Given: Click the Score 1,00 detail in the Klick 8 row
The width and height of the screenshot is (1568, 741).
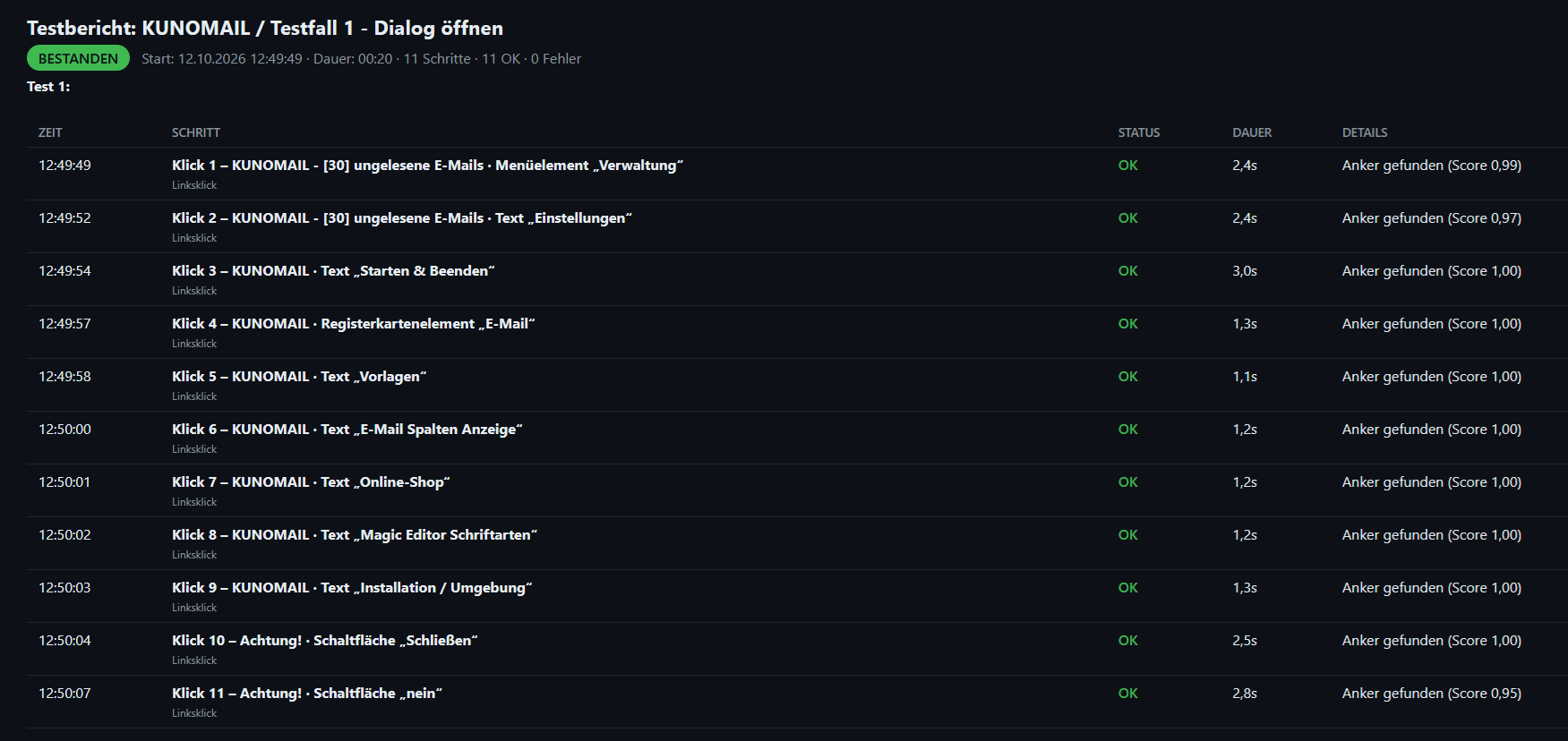Looking at the screenshot, I should [x=1432, y=535].
